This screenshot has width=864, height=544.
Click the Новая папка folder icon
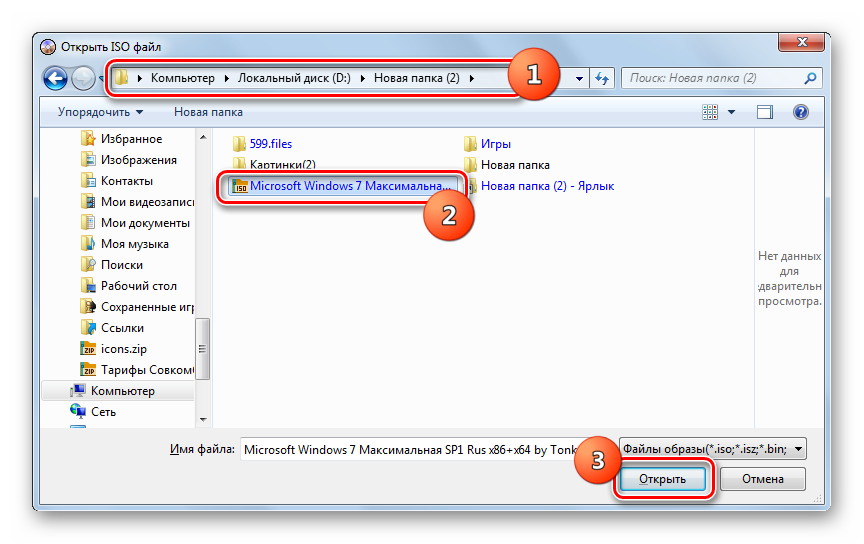pyautogui.click(x=470, y=165)
